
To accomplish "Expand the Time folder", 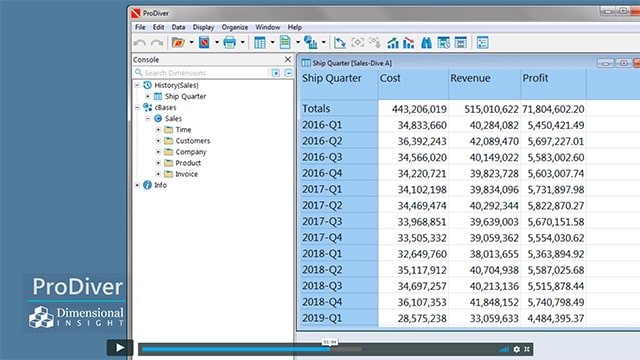I will (158, 129).
